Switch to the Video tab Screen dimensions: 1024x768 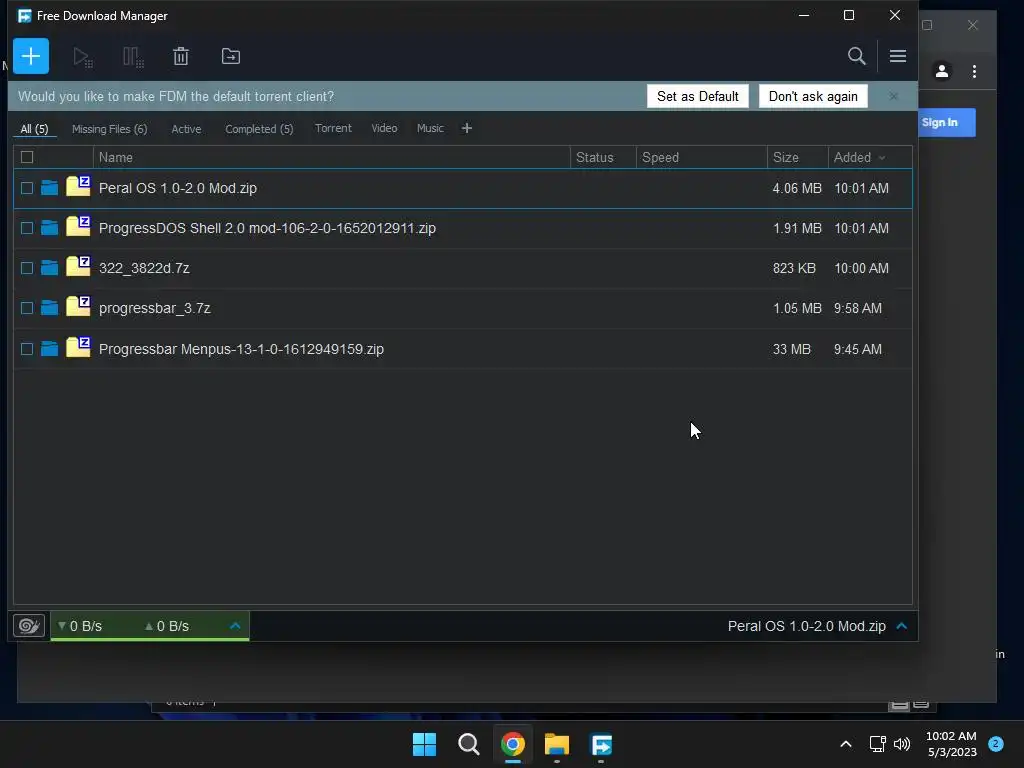pos(384,128)
